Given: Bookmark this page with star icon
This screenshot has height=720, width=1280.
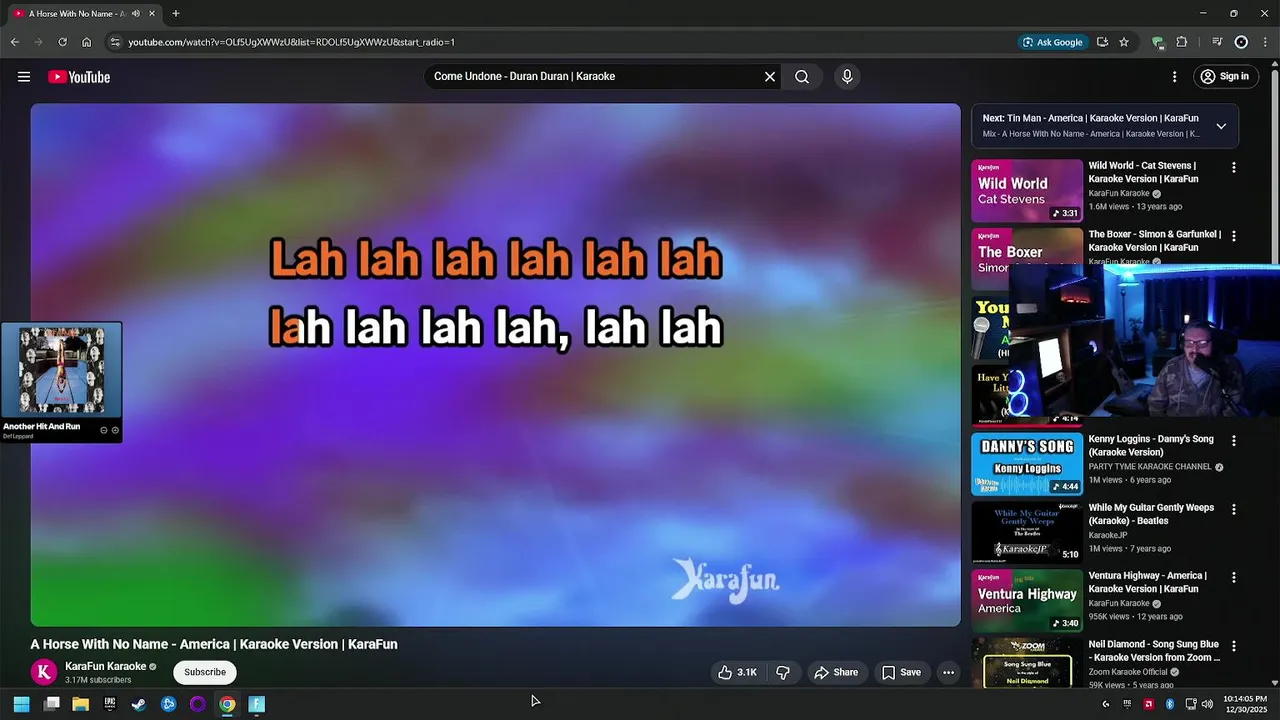Looking at the screenshot, I should [1124, 42].
